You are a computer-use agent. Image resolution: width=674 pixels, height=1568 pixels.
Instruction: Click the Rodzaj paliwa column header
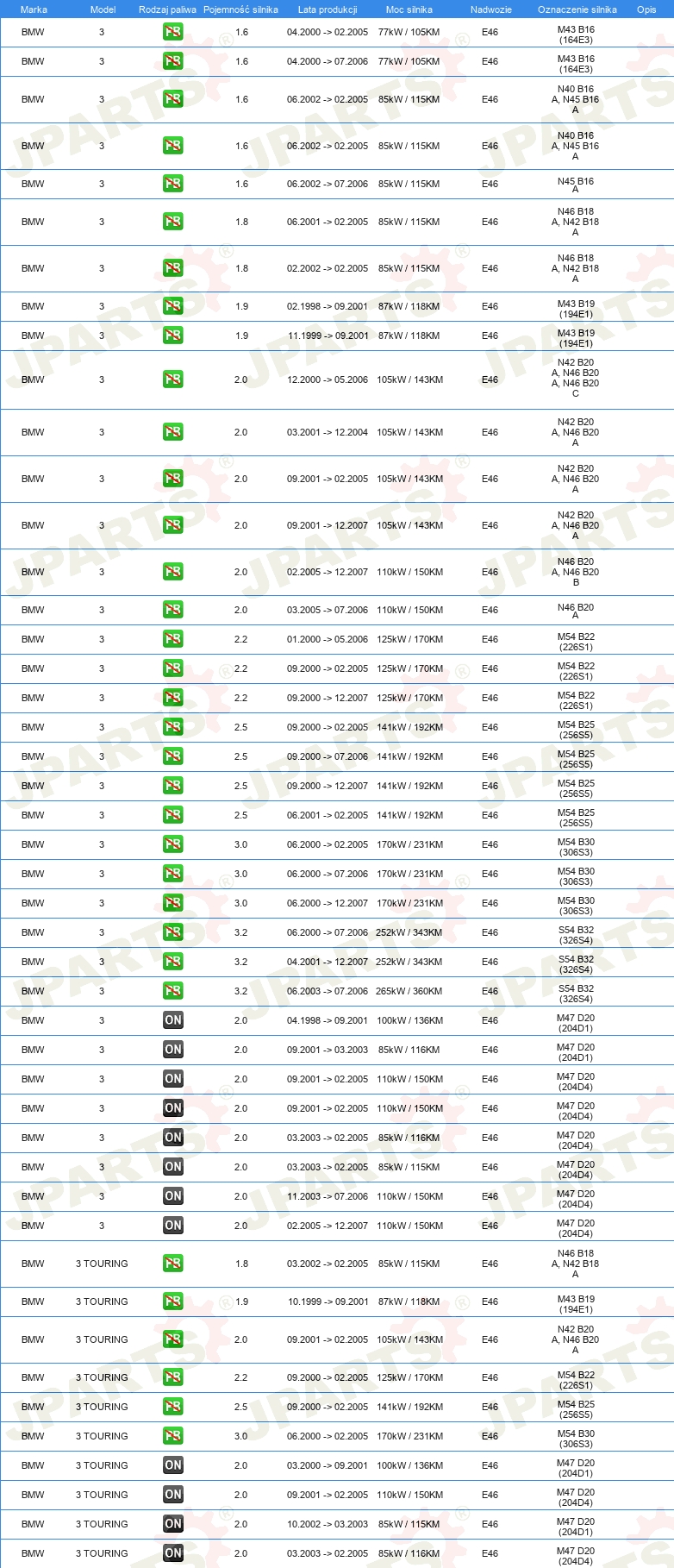167,9
